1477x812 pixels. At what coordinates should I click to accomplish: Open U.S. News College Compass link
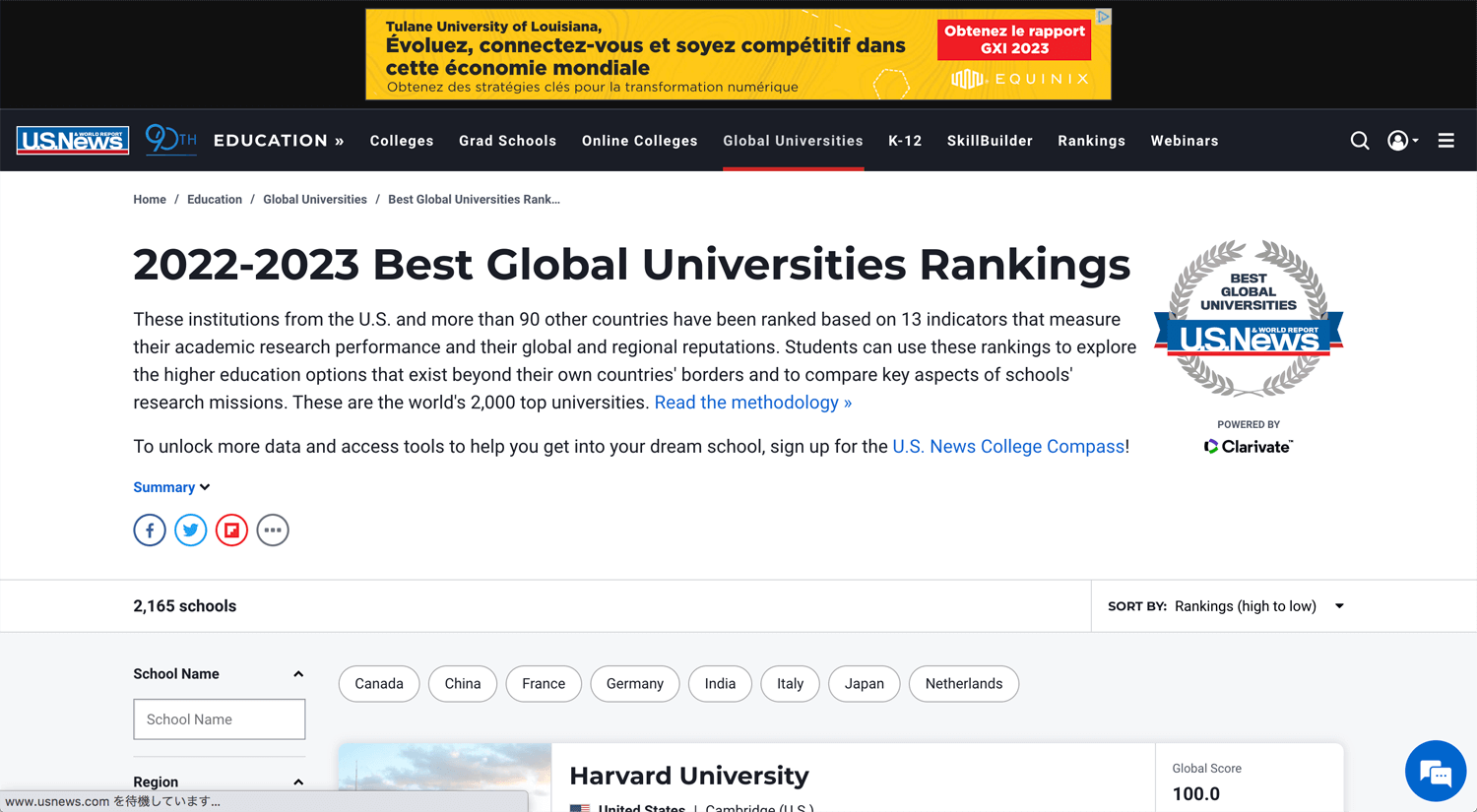1008,447
